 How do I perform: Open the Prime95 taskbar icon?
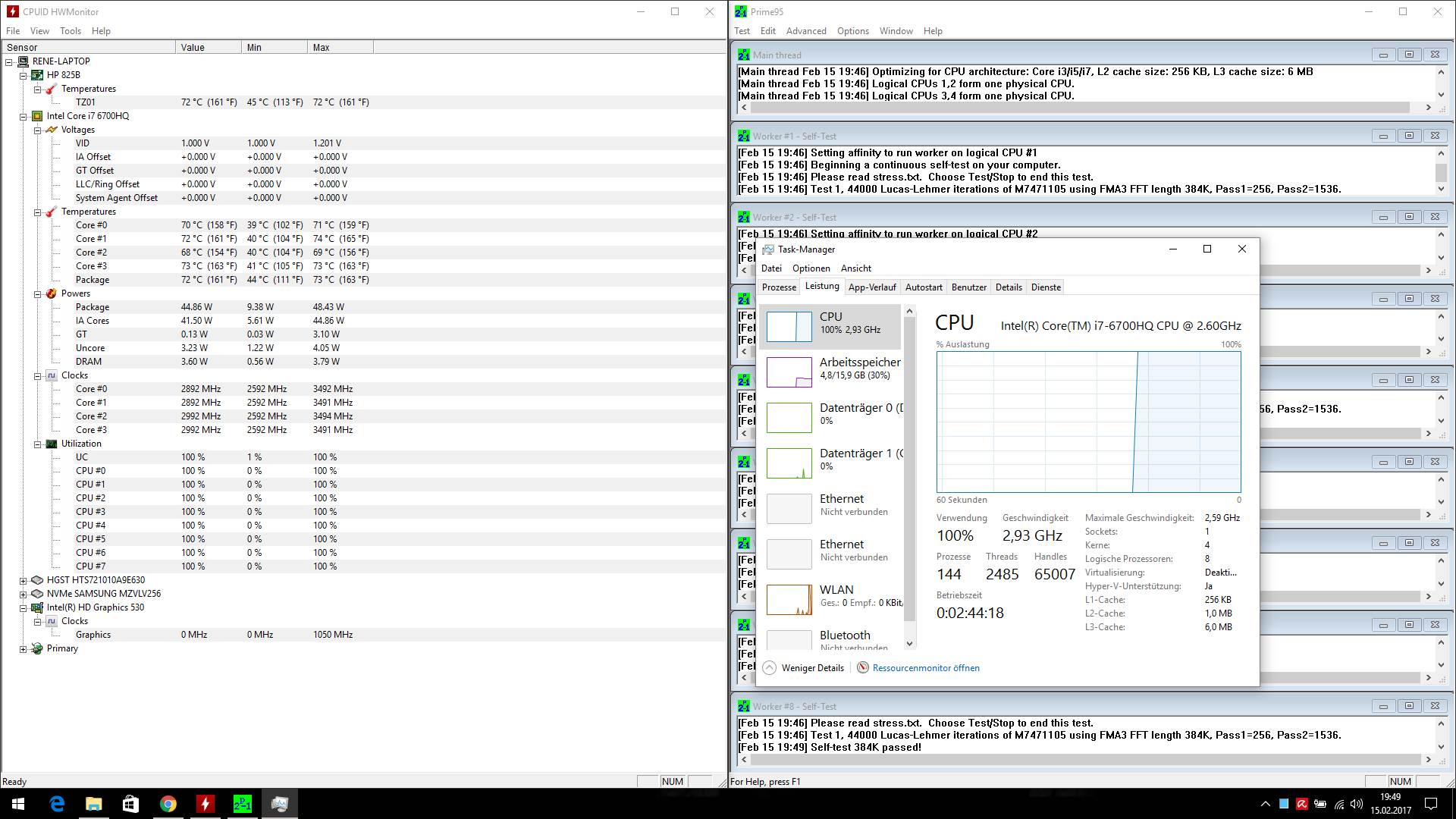pyautogui.click(x=242, y=804)
